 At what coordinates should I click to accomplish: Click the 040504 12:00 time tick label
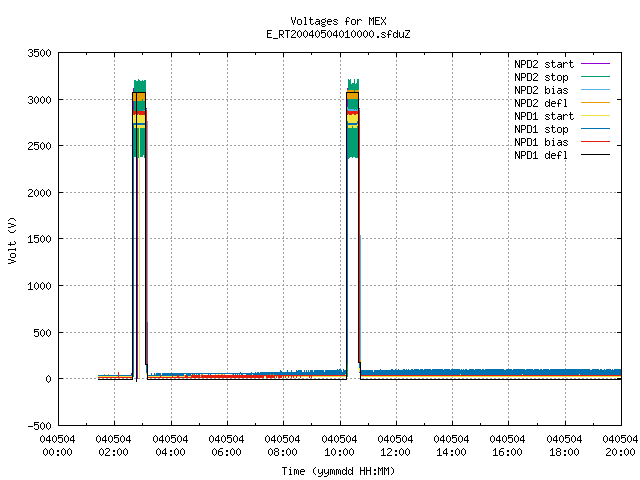(395, 446)
